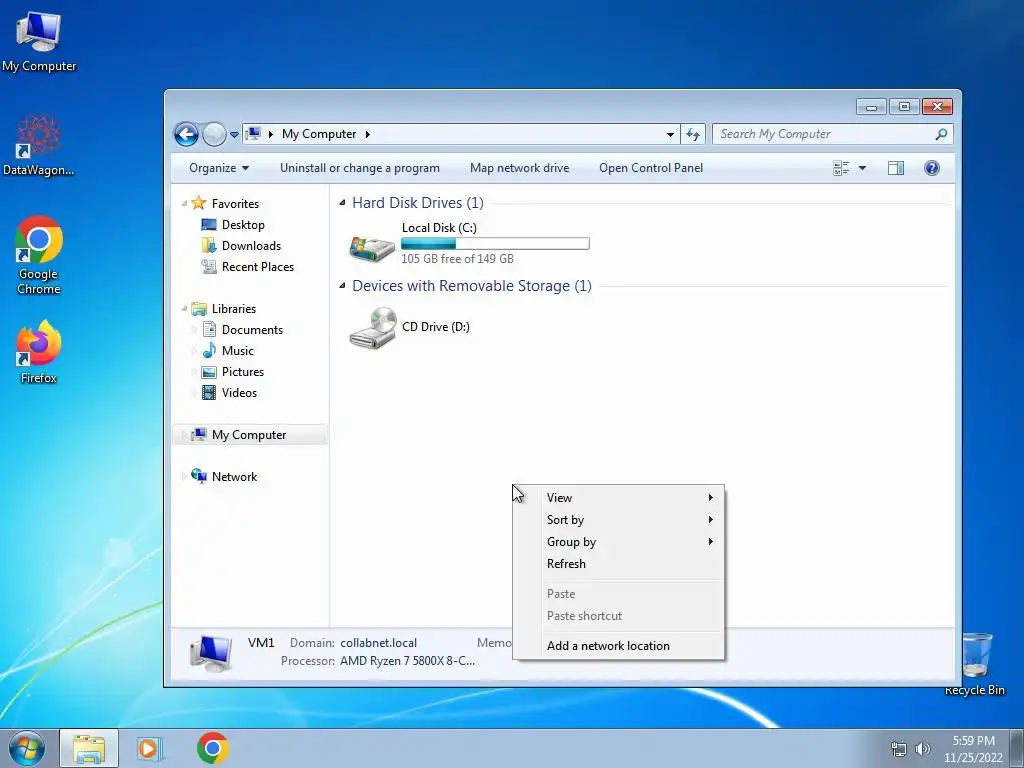Screen dimensions: 1024x768
Task: Click the VM1 computer icon in details pane
Action: (x=211, y=653)
